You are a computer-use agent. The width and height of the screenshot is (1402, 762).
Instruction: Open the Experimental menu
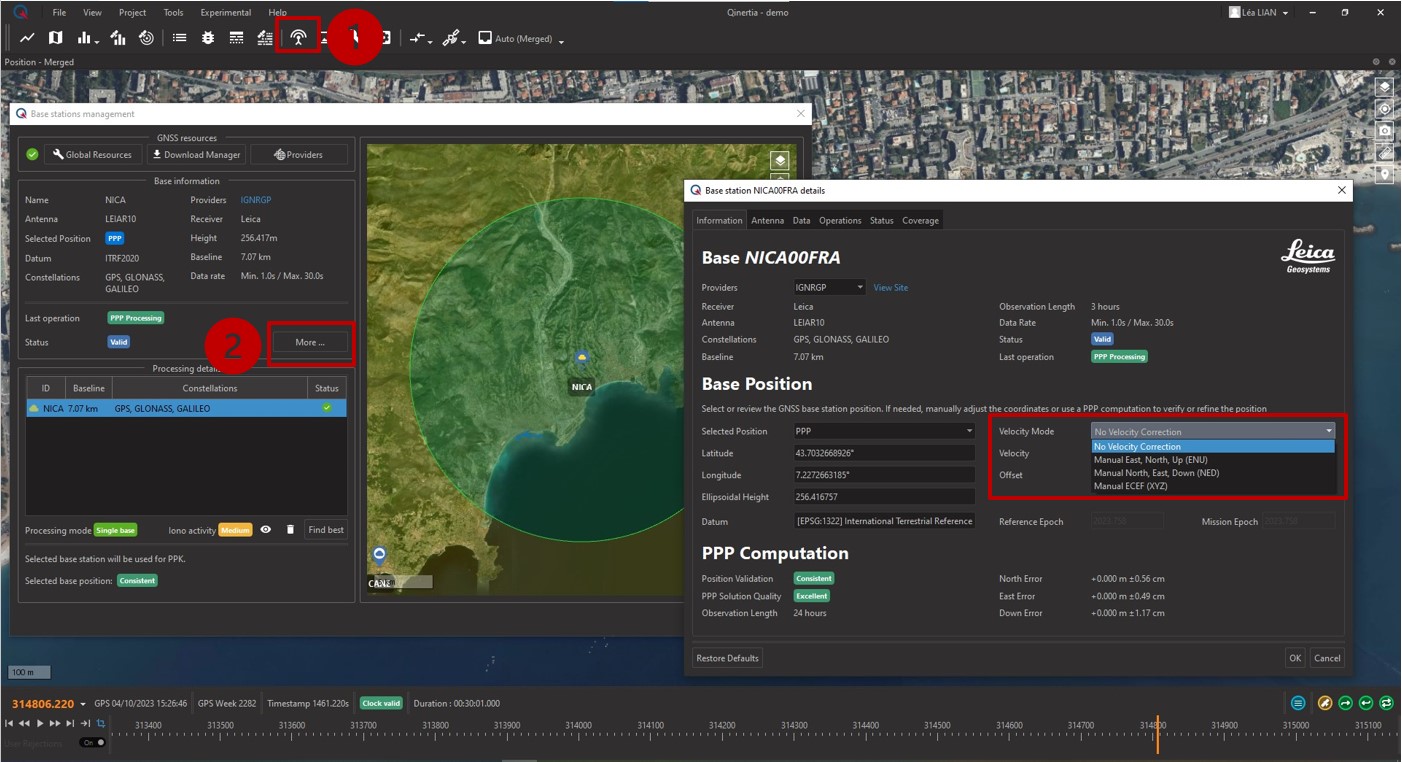pos(225,13)
